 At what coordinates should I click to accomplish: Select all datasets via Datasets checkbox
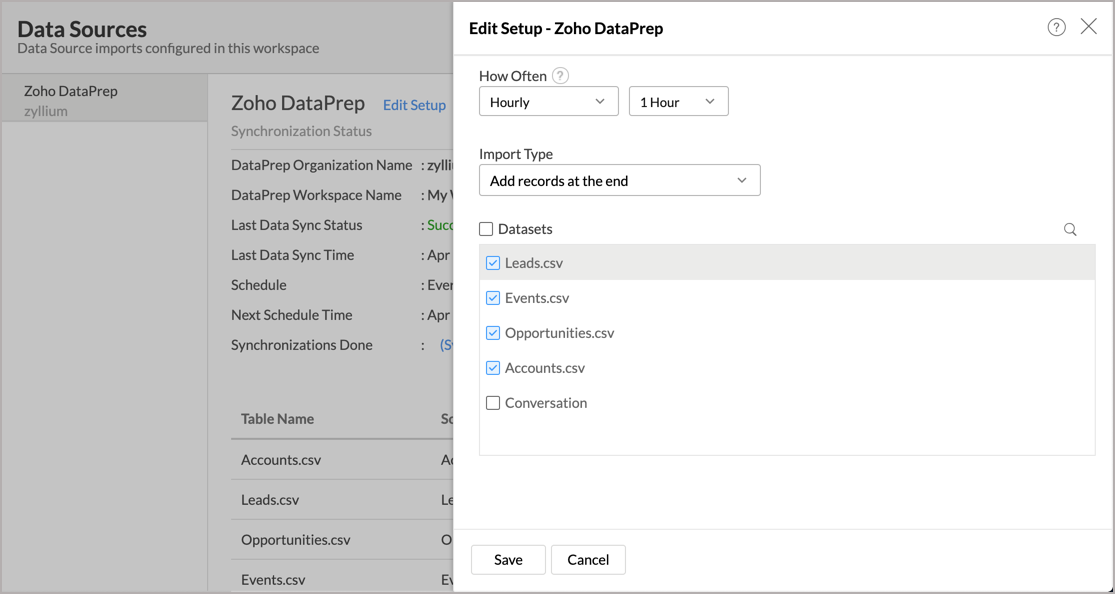tap(485, 229)
